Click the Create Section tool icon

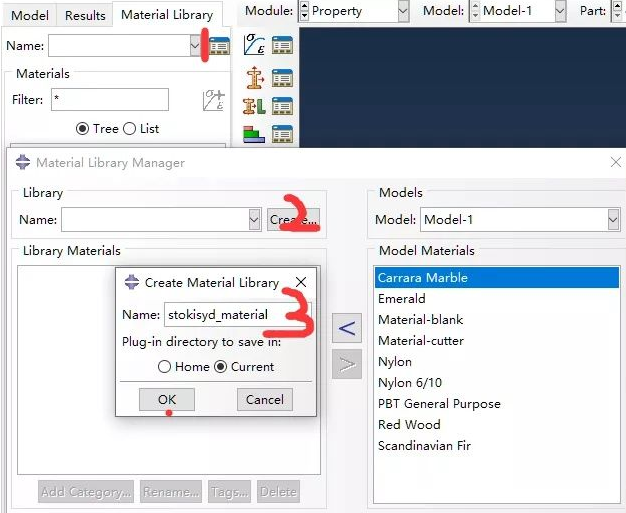click(253, 76)
